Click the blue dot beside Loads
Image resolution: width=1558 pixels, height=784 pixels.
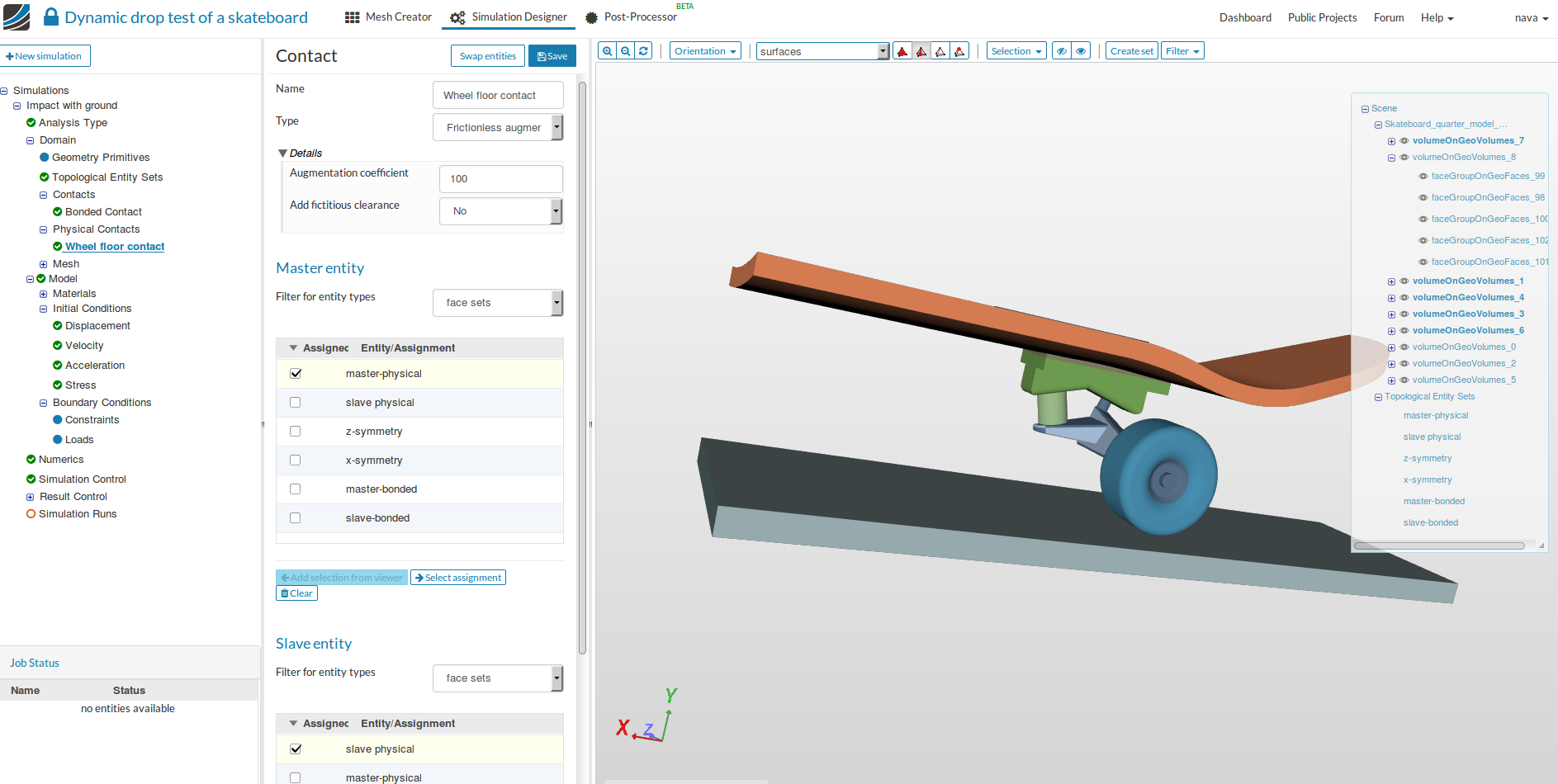pos(57,440)
